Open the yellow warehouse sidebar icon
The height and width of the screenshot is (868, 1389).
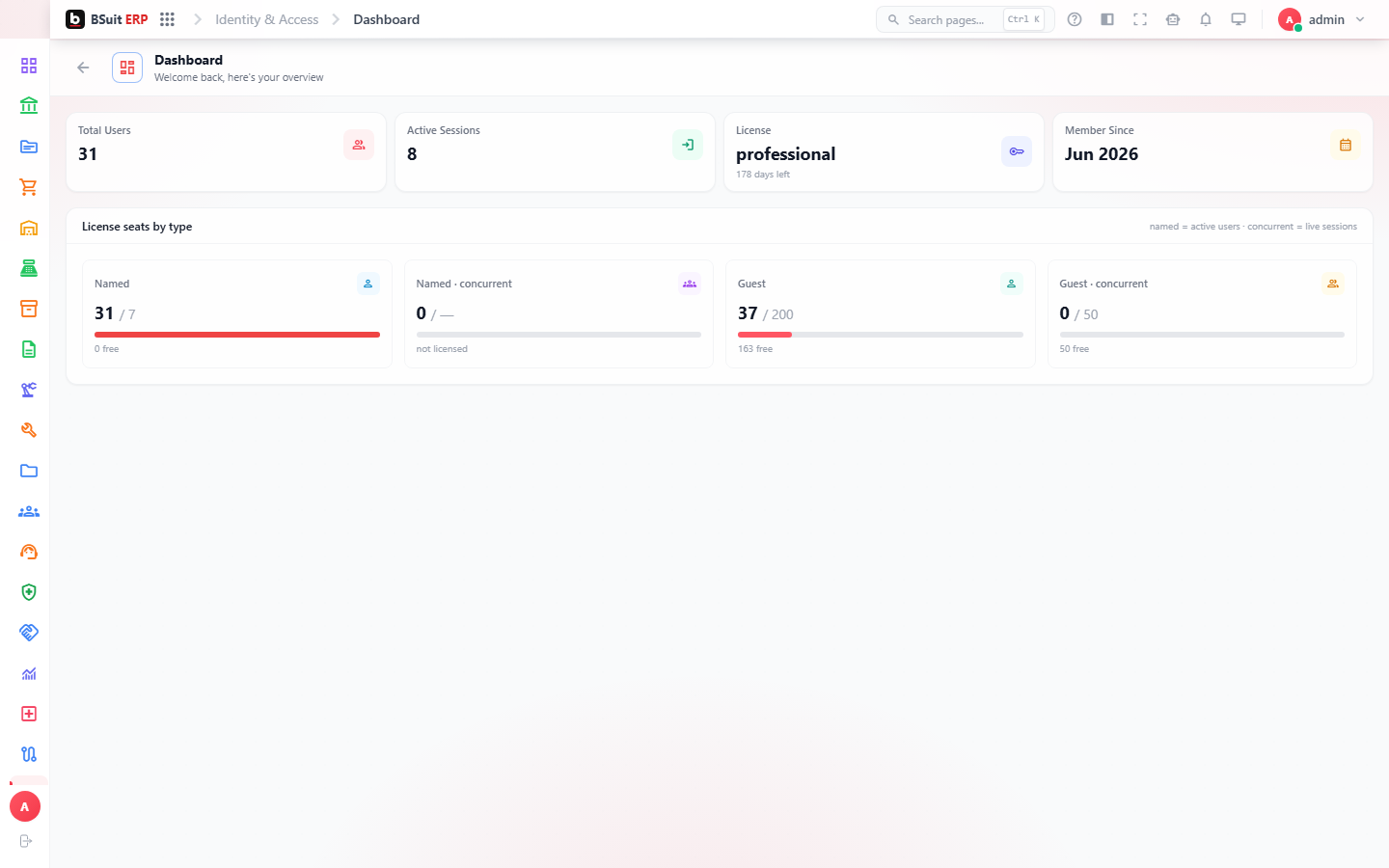pyautogui.click(x=29, y=228)
